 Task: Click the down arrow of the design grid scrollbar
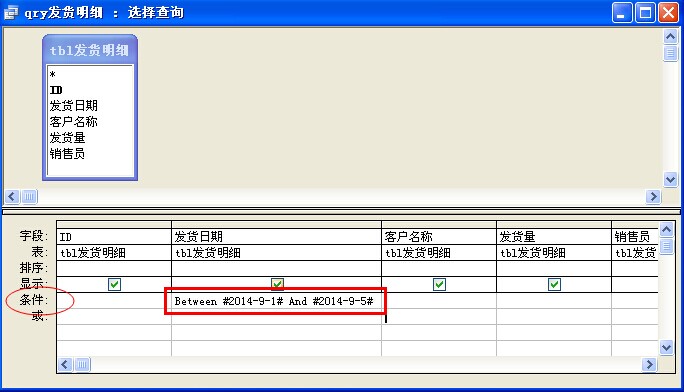tap(666, 348)
